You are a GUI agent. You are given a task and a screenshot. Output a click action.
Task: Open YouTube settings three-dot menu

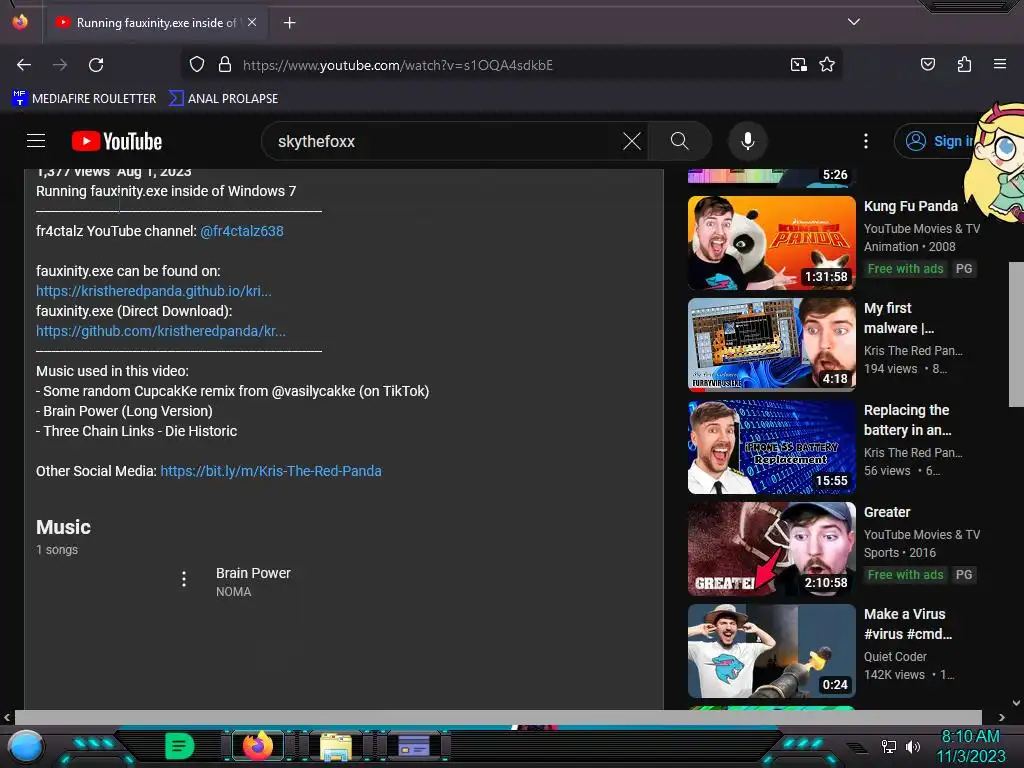tap(866, 141)
